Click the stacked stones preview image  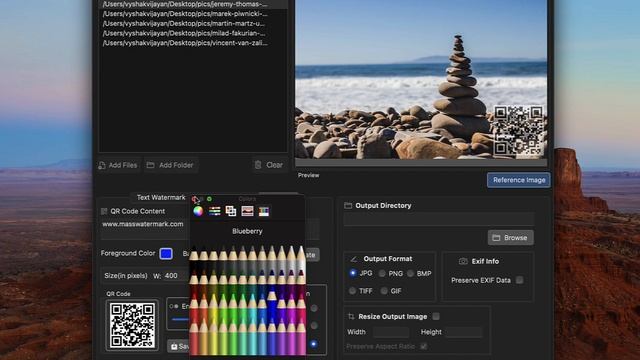pos(421,79)
